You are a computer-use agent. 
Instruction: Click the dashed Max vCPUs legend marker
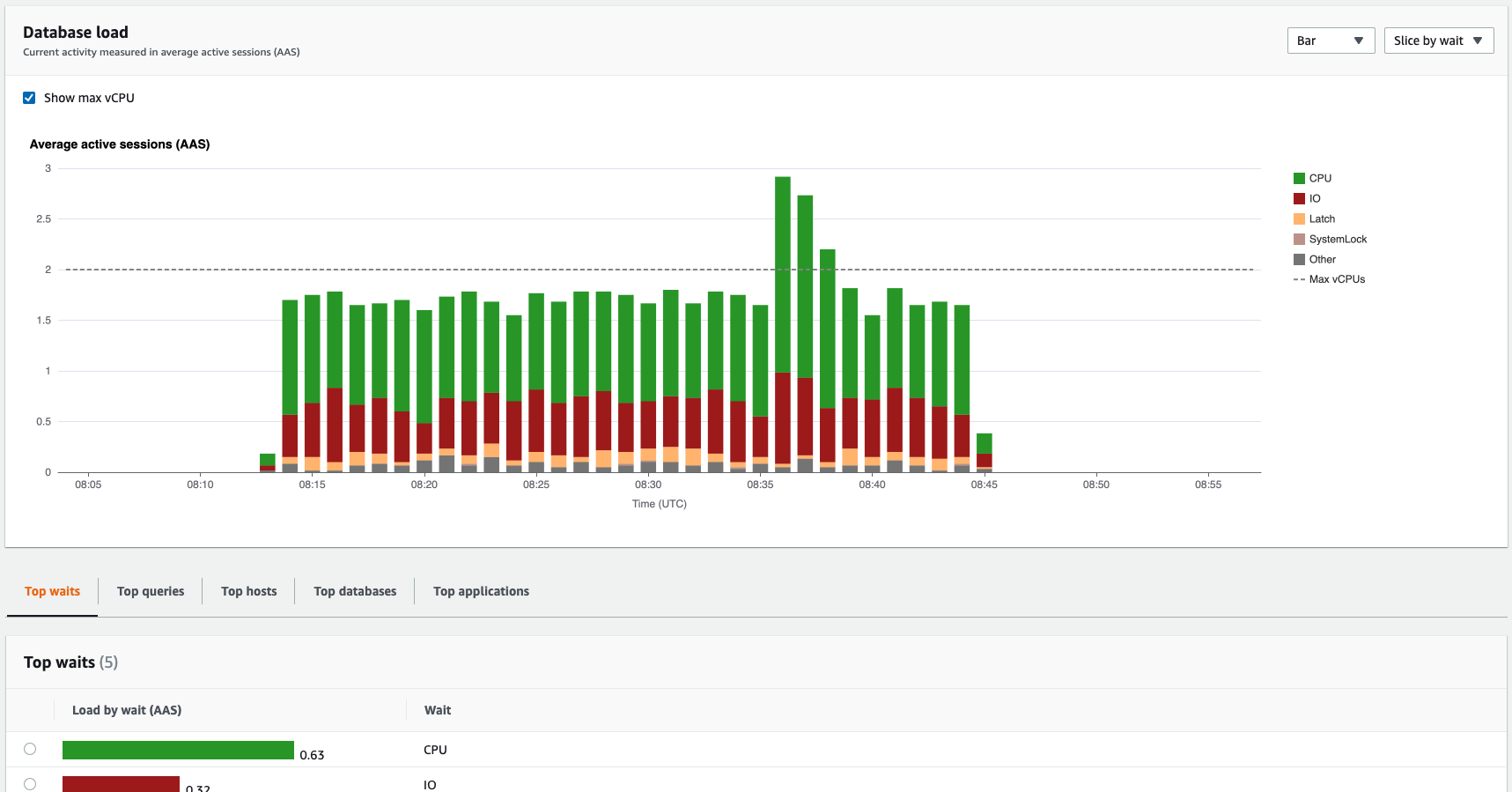[x=1299, y=280]
